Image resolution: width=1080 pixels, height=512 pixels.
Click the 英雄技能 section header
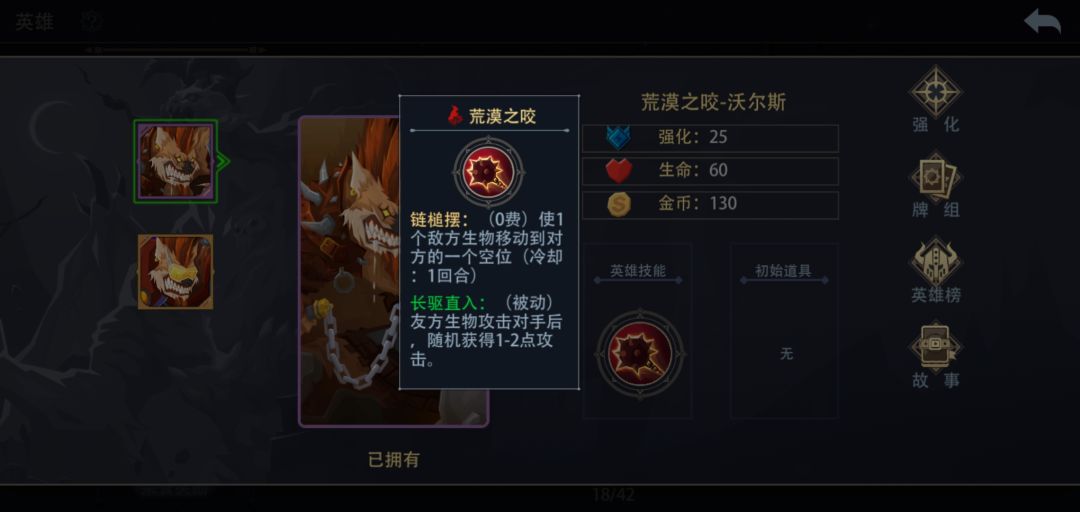click(x=638, y=271)
